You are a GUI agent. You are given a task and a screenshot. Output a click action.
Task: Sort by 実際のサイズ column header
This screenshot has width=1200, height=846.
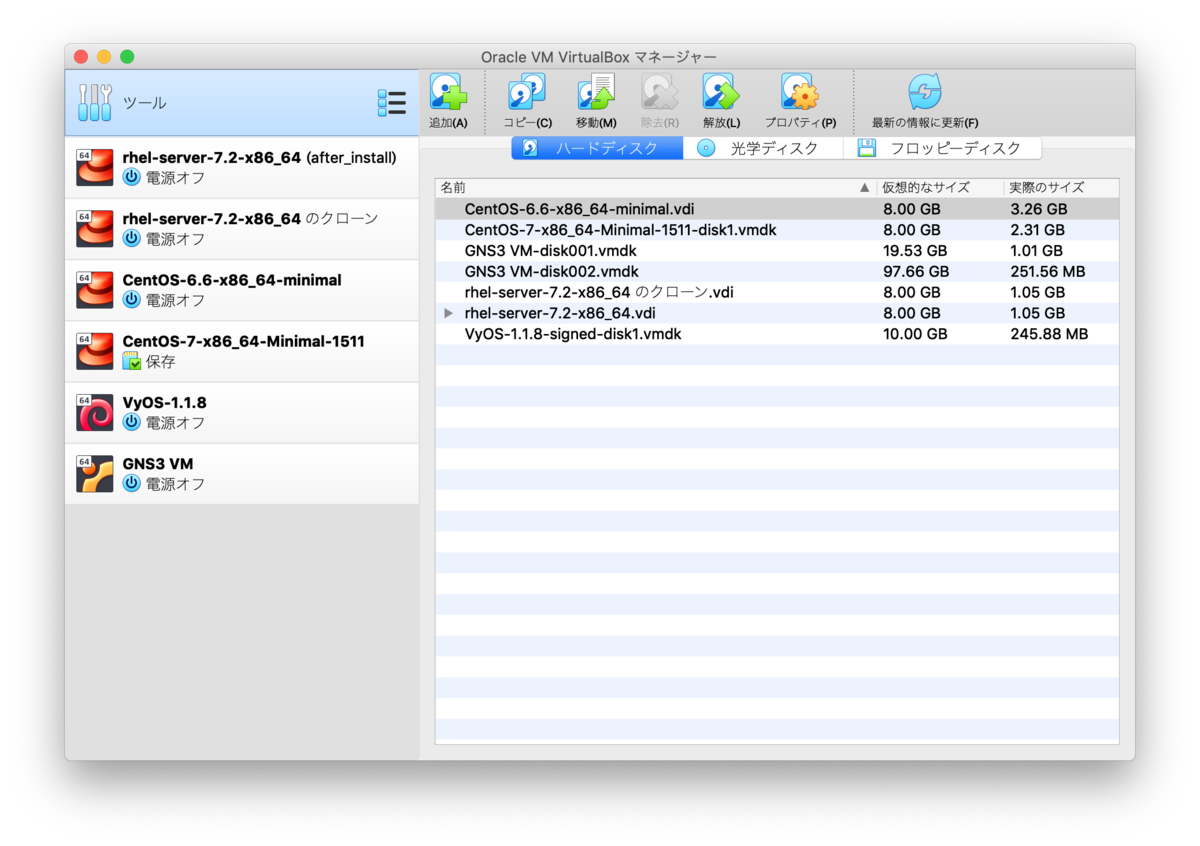pyautogui.click(x=1061, y=188)
